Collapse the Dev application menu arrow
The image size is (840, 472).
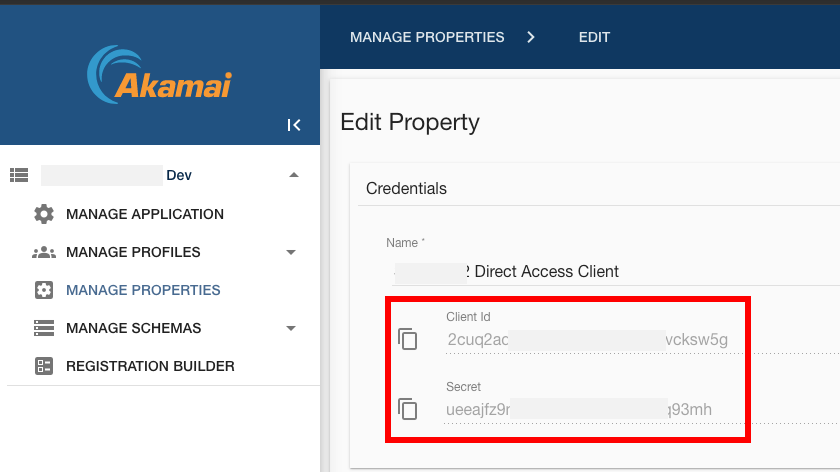click(x=293, y=175)
